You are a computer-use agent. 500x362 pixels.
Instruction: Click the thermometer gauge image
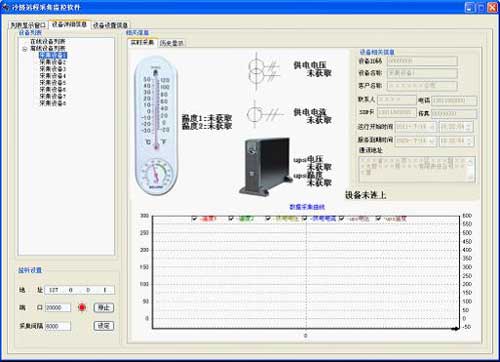tap(156, 125)
